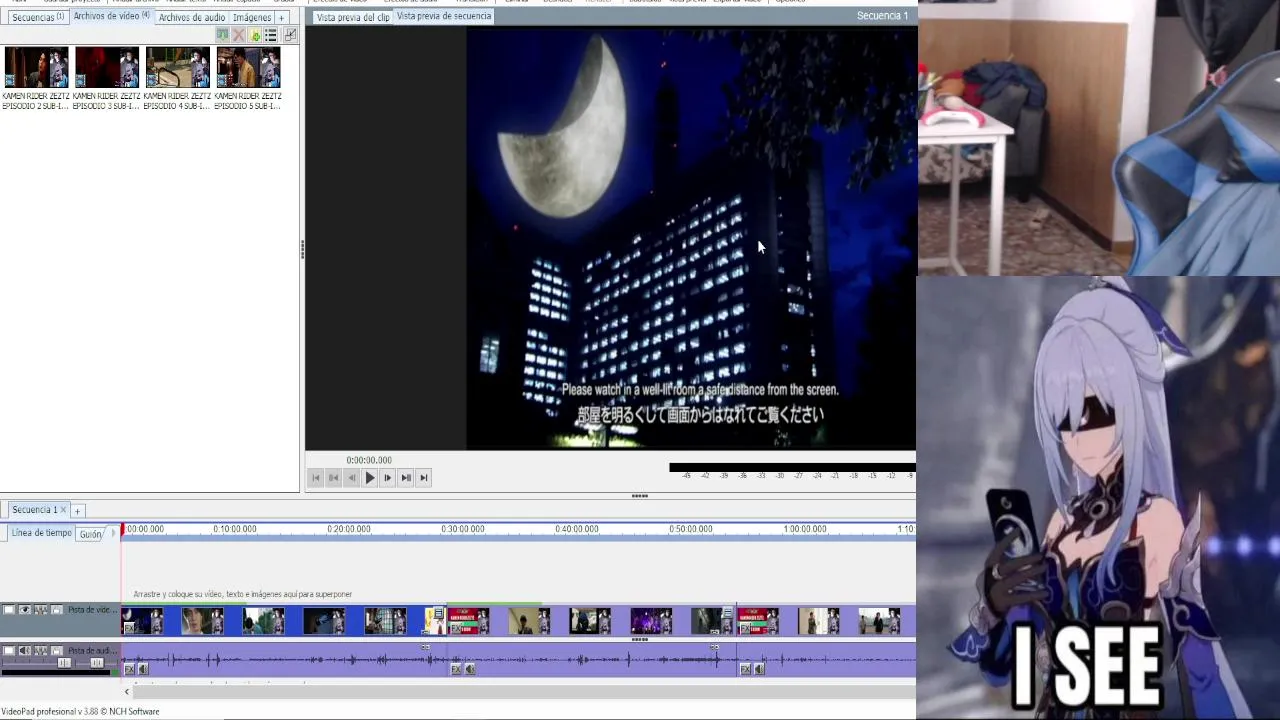Select Kamen Rider Zeztz Episodio 3 thumbnail
The width and height of the screenshot is (1280, 720).
point(106,67)
